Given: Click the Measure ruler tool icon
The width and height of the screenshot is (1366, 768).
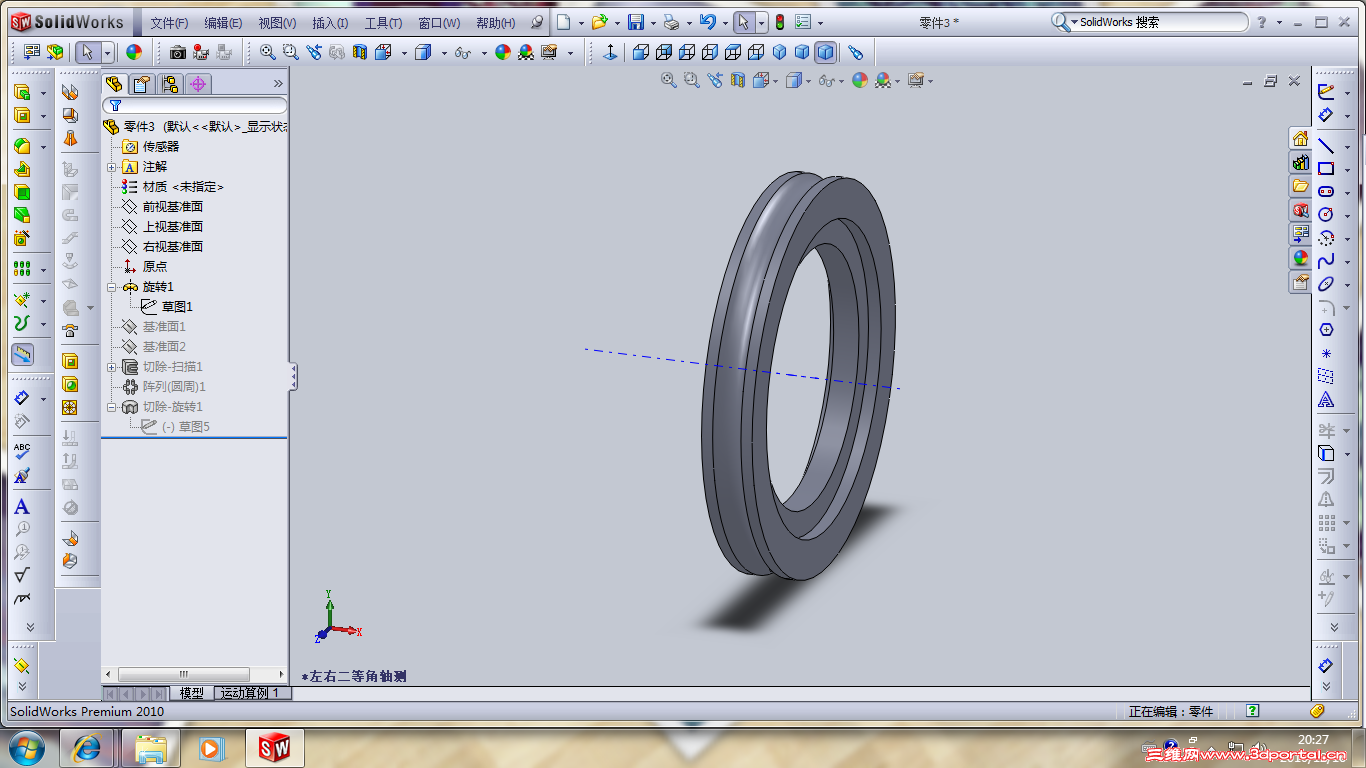Looking at the screenshot, I should [x=22, y=354].
